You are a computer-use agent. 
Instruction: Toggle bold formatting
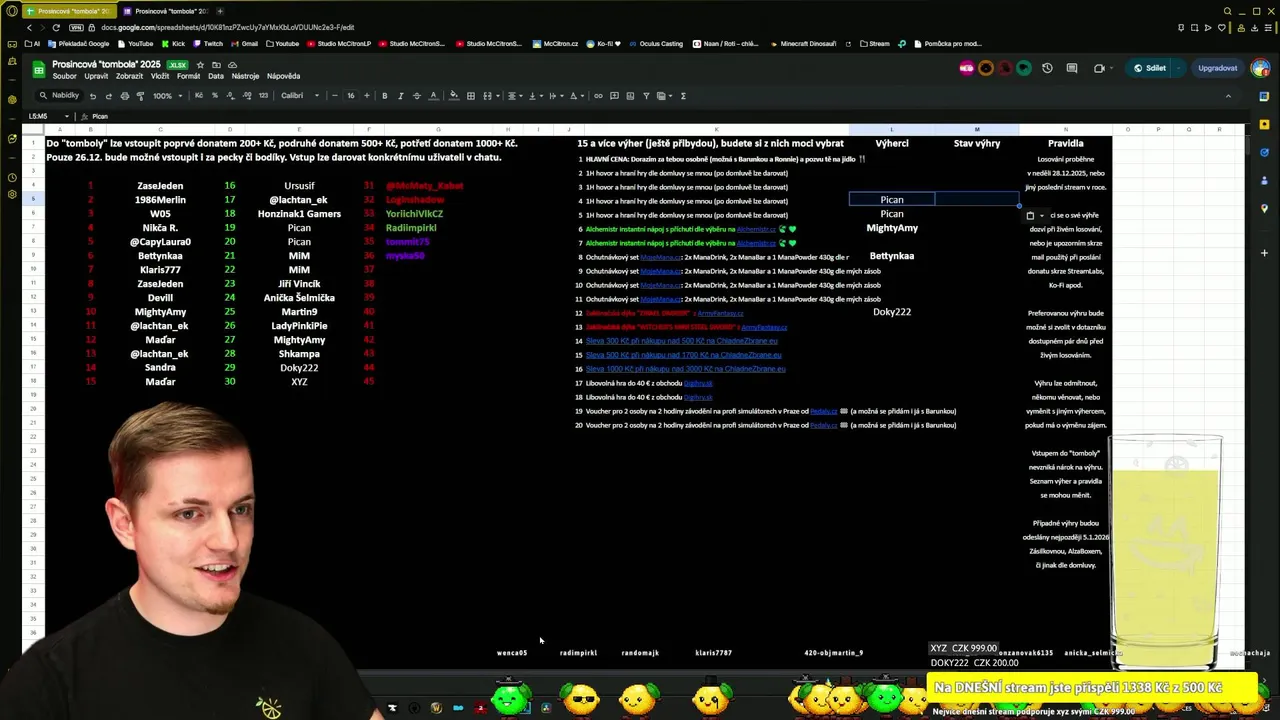(385, 96)
